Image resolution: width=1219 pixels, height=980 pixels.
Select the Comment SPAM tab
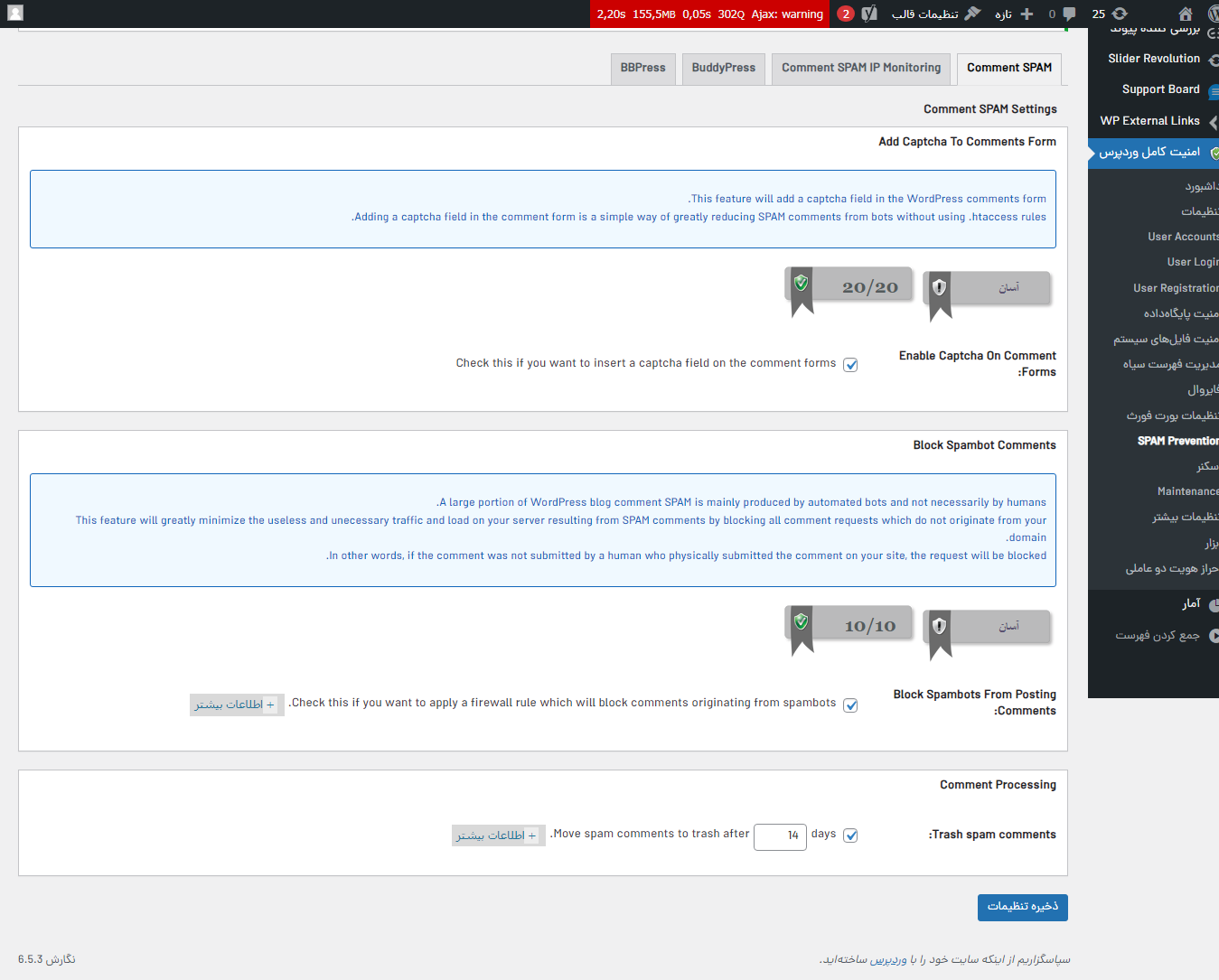click(x=1009, y=69)
